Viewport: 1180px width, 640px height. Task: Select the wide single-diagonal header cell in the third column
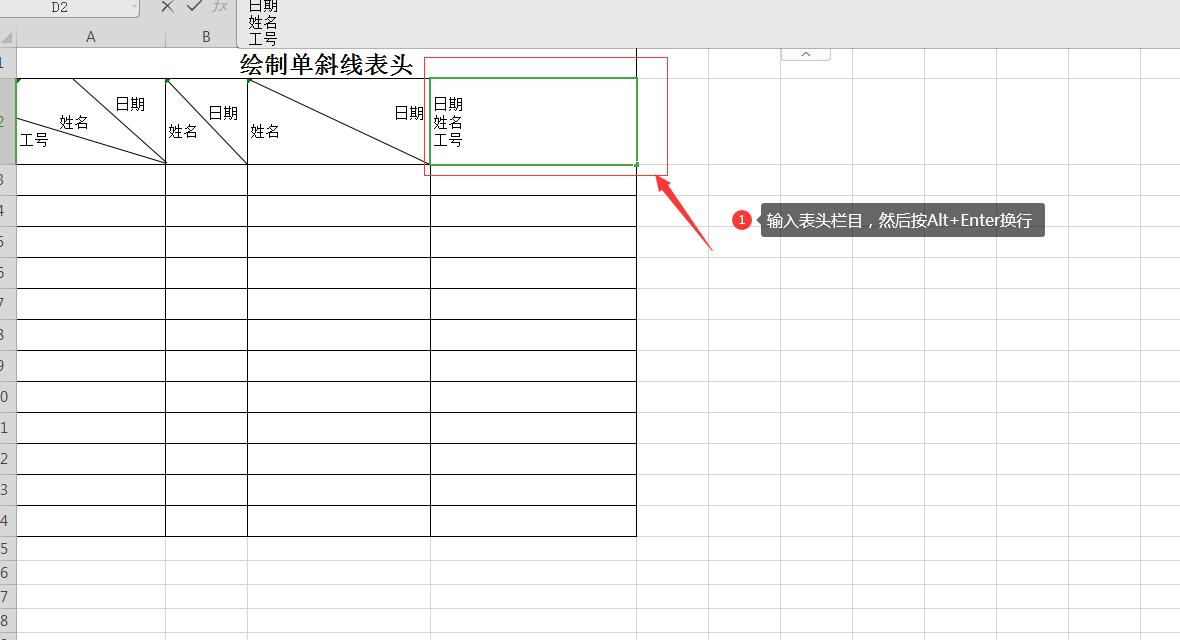[x=339, y=121]
